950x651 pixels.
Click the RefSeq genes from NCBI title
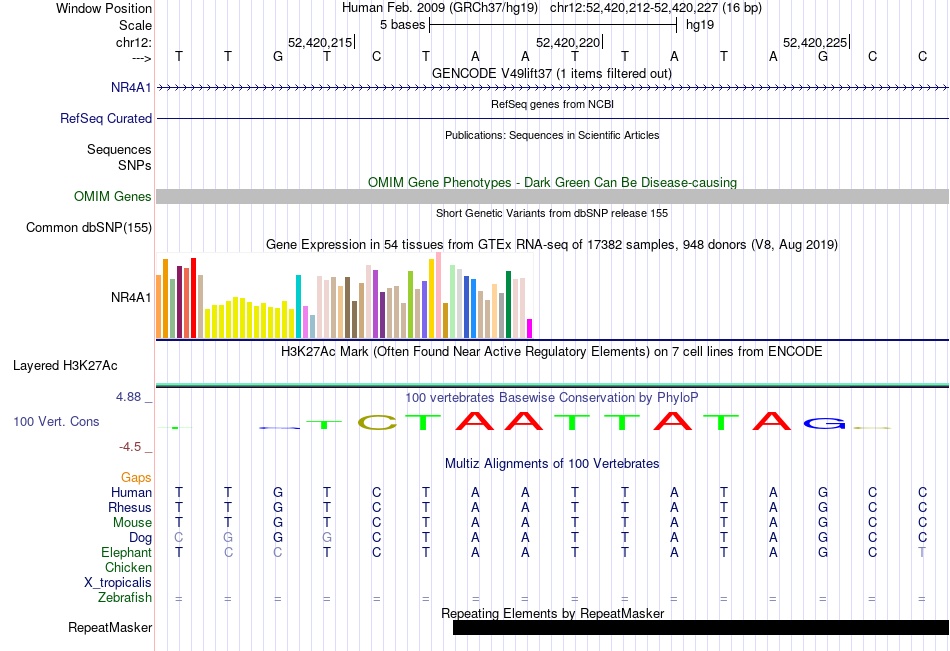[552, 104]
